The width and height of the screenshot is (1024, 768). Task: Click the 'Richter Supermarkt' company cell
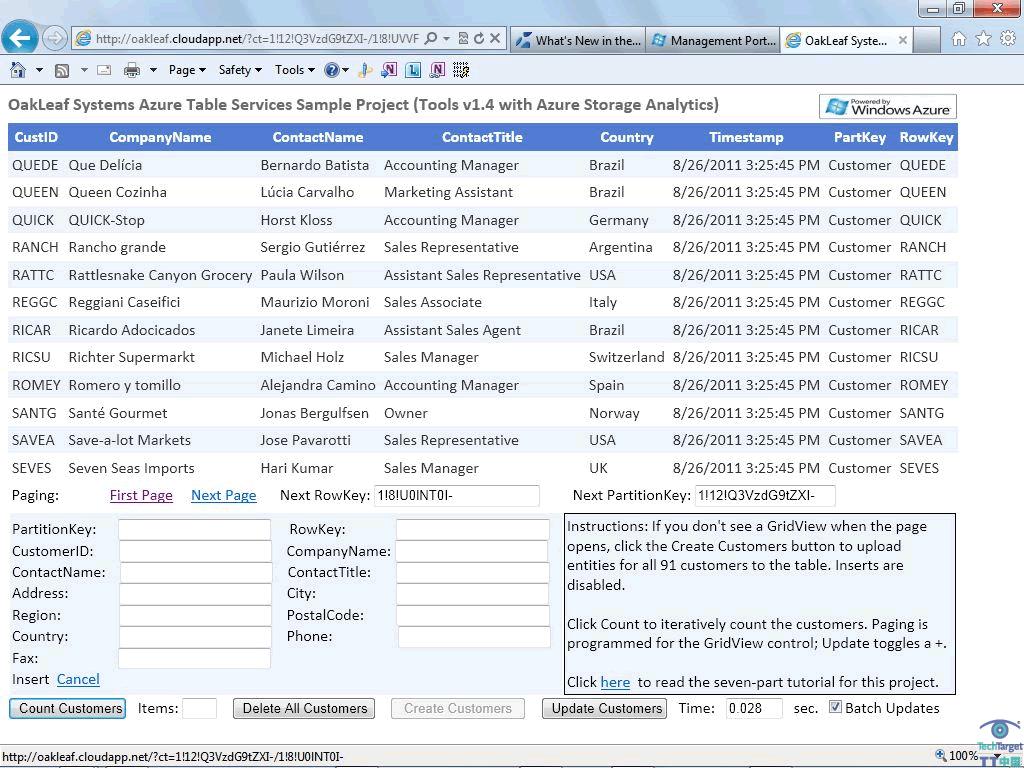tap(131, 358)
